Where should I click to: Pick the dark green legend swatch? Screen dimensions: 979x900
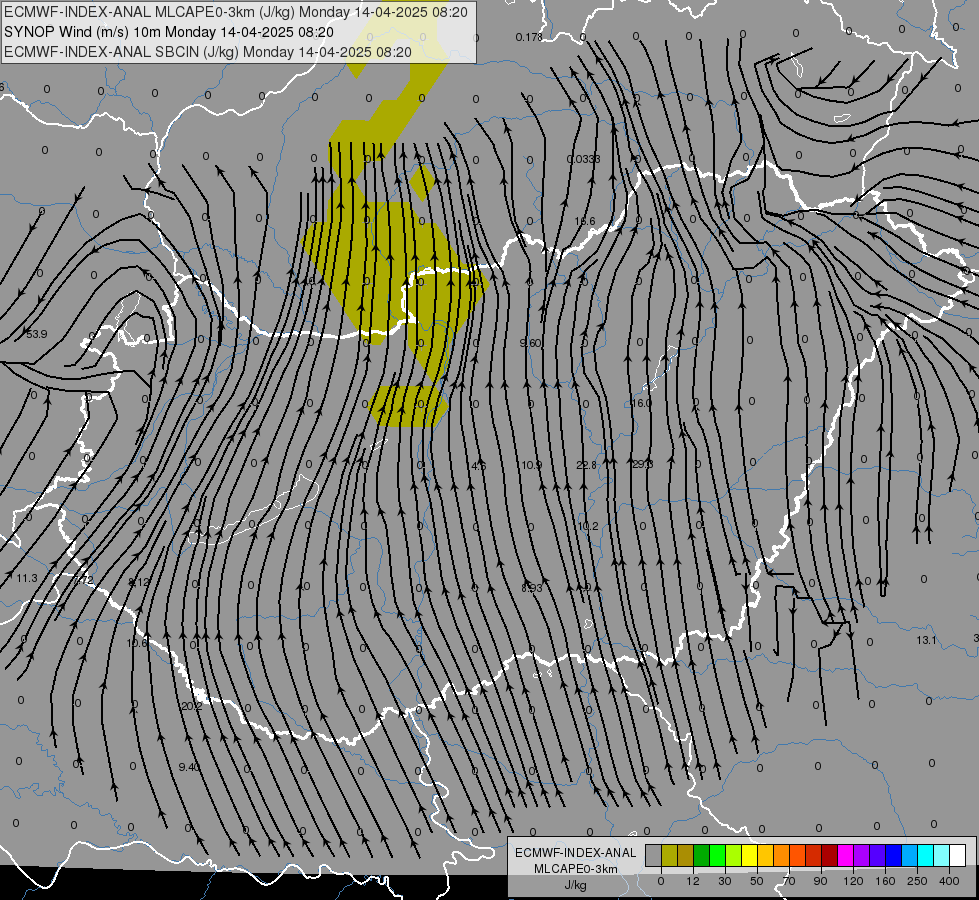point(702,855)
